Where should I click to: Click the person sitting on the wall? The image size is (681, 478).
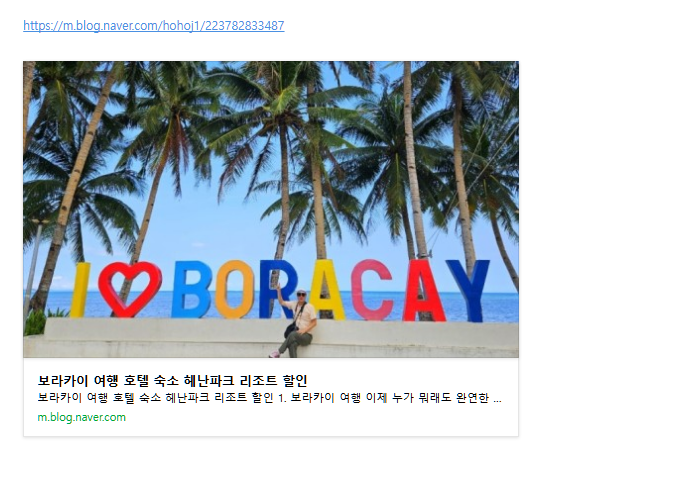coord(296,323)
